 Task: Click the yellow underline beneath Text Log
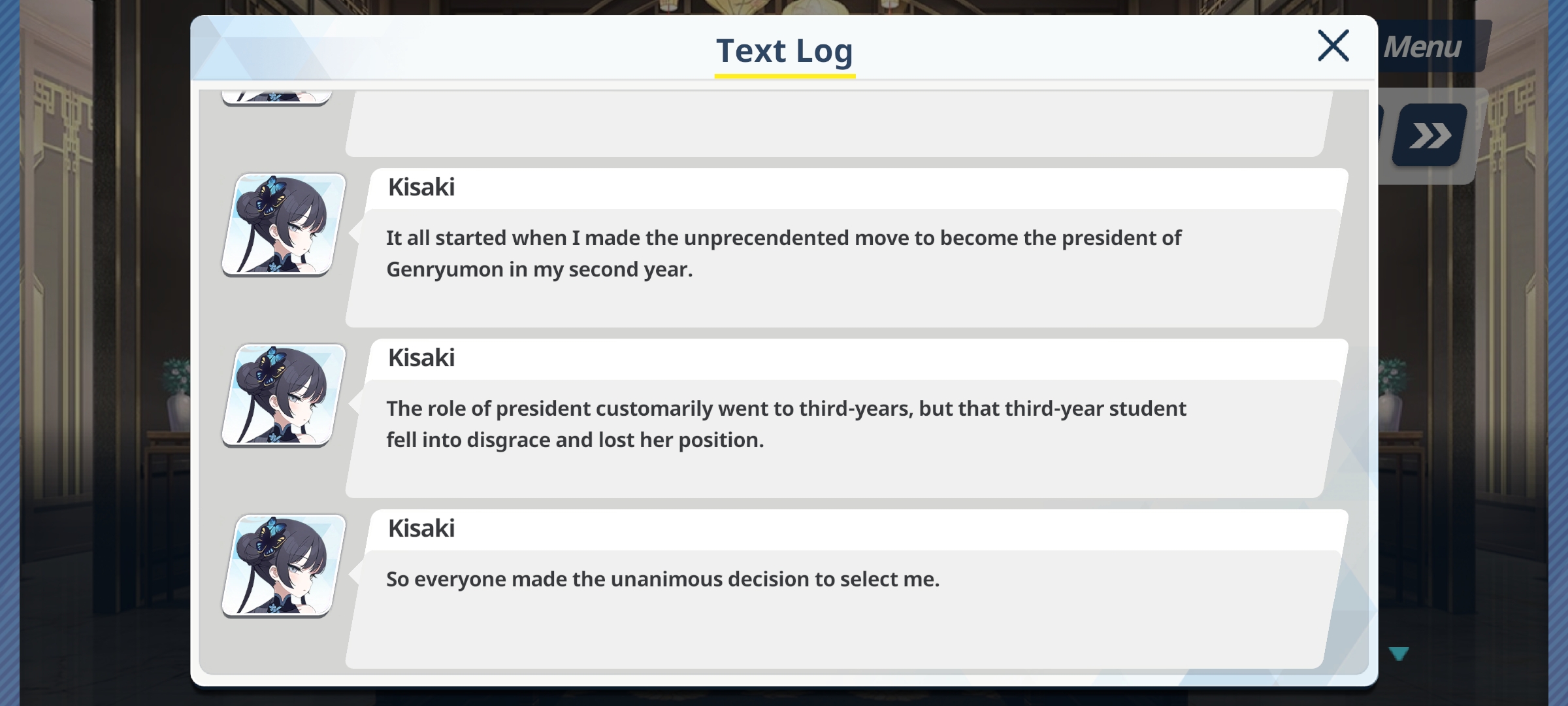click(785, 76)
